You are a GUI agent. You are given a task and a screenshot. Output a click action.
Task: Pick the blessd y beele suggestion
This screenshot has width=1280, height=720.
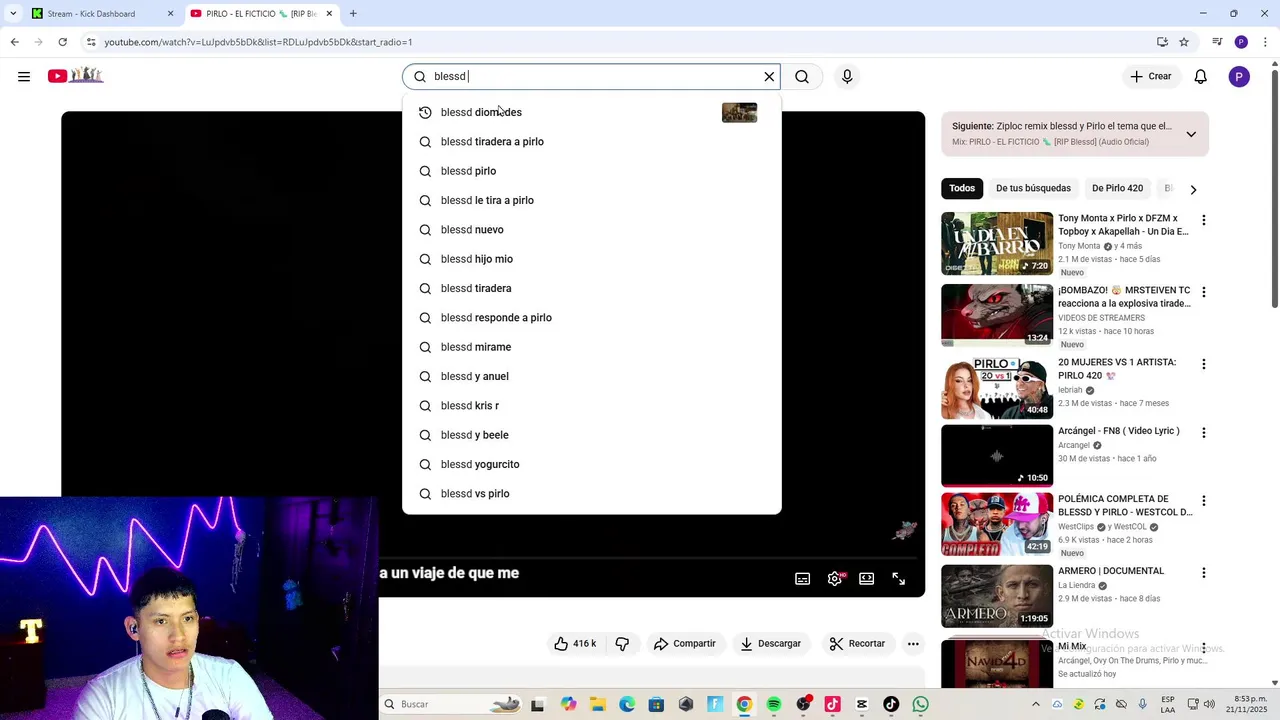click(591, 435)
